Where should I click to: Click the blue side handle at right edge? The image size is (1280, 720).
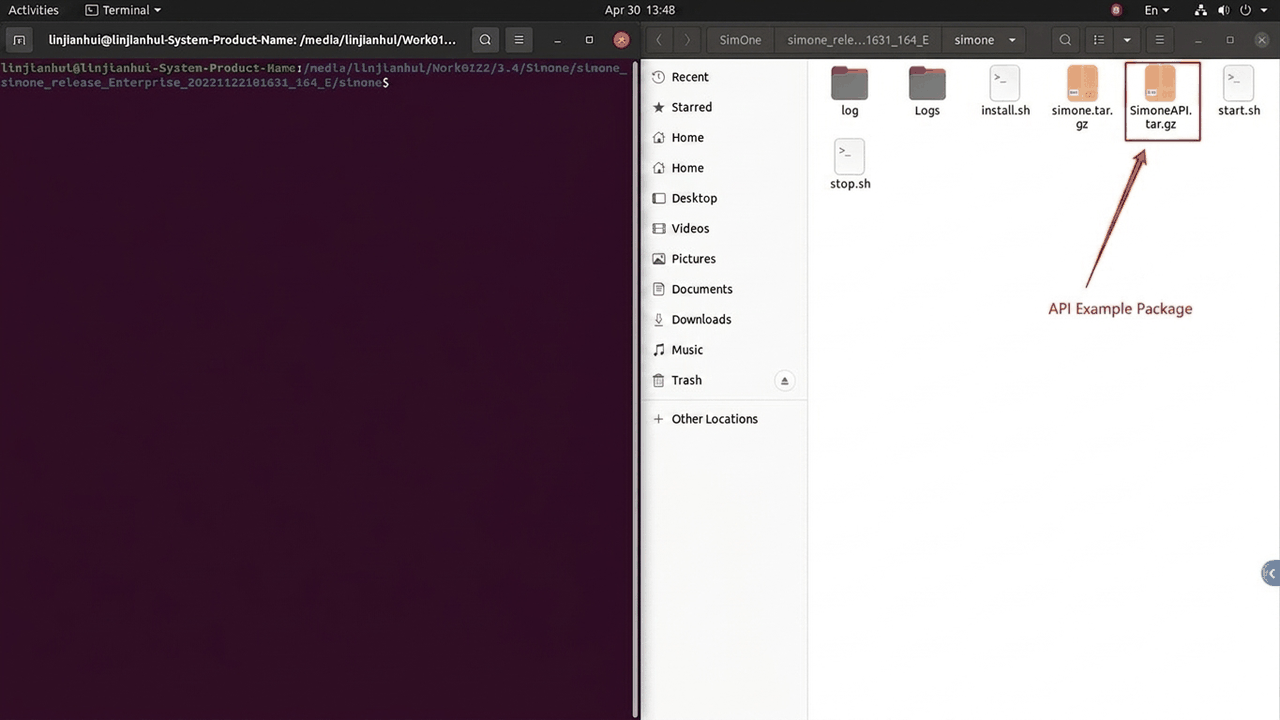[x=1271, y=573]
